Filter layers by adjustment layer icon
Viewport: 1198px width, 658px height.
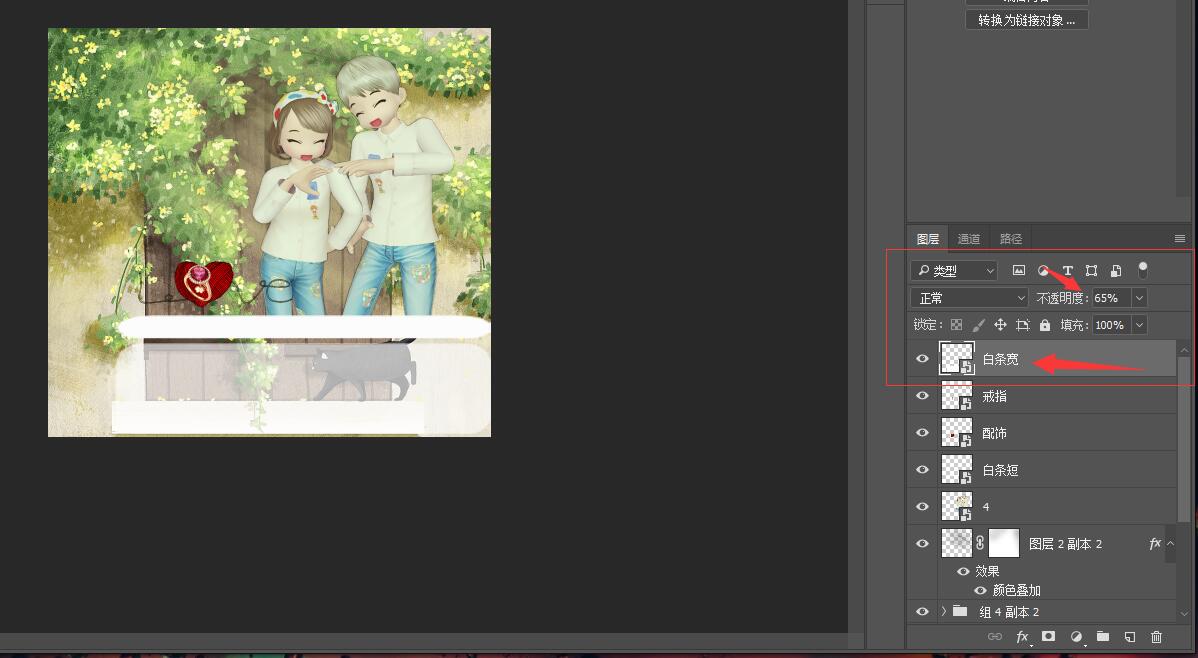click(1043, 271)
